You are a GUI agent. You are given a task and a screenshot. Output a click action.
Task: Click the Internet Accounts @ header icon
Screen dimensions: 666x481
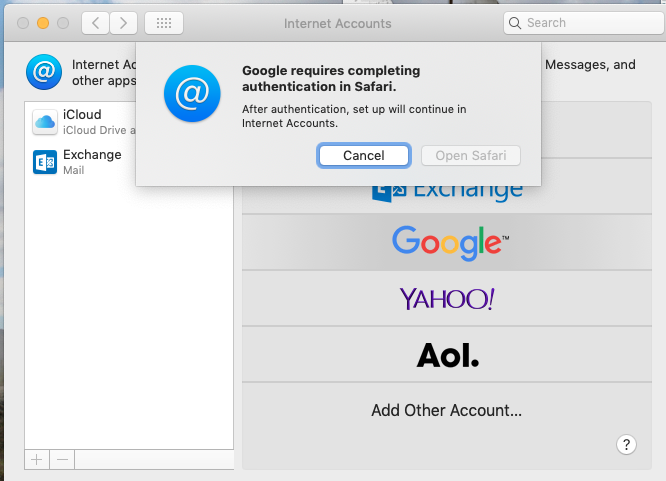pos(44,72)
